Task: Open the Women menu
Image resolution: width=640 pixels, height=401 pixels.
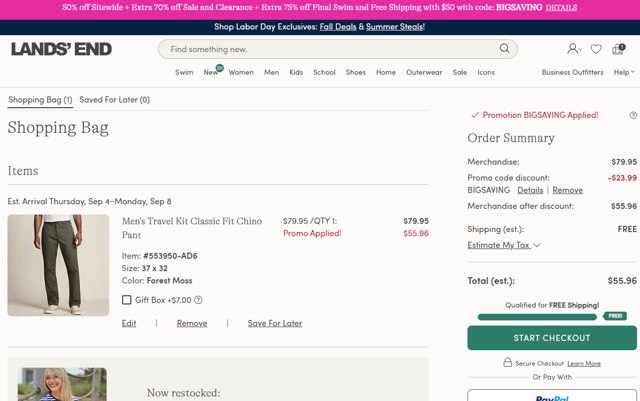Action: [241, 72]
